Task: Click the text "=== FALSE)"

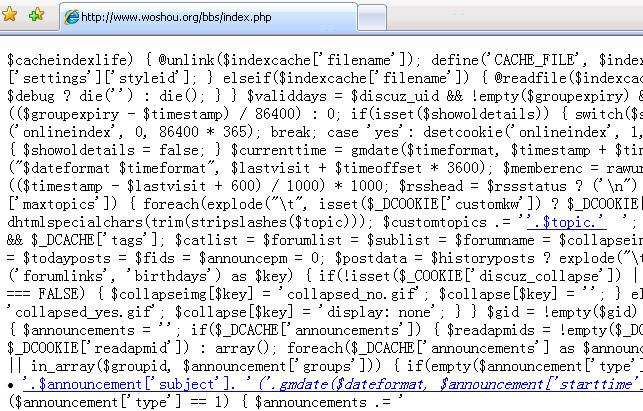Action: (46, 295)
